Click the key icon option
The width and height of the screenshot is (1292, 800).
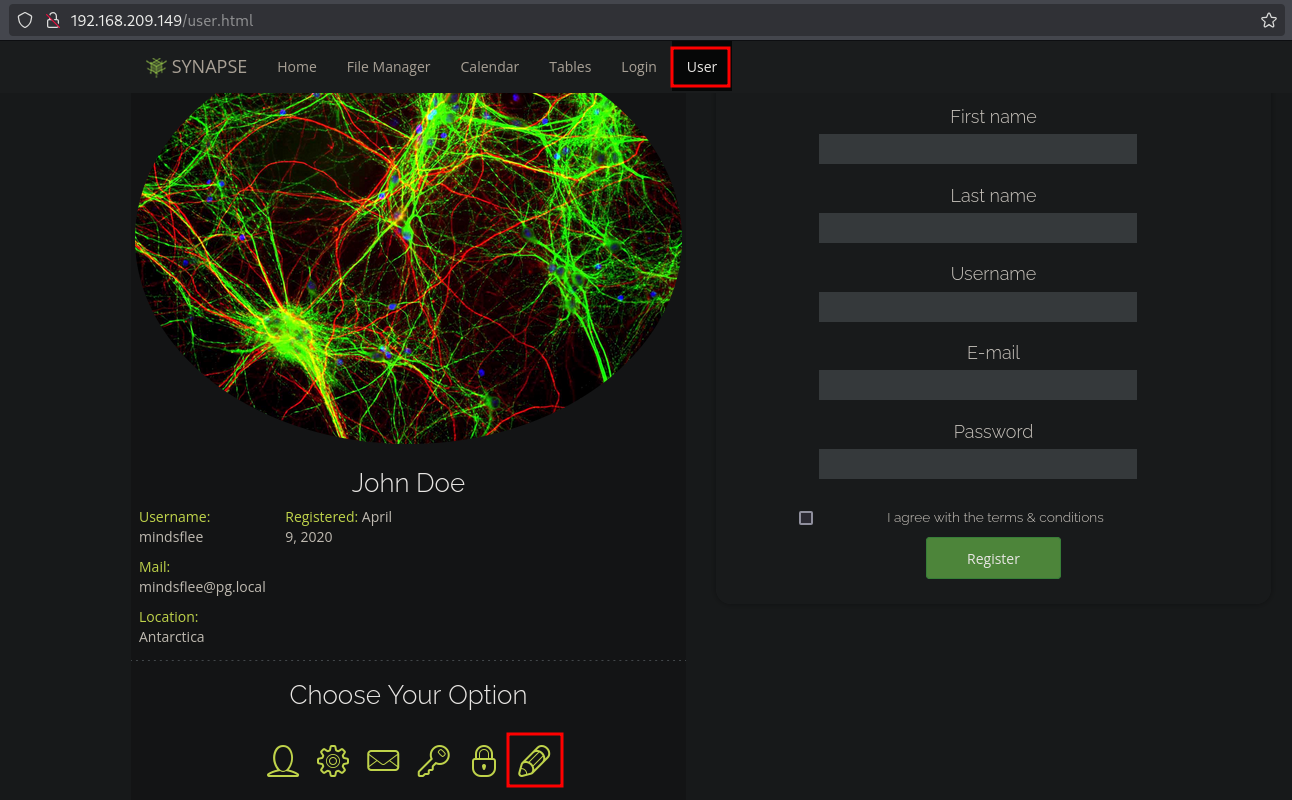(433, 761)
